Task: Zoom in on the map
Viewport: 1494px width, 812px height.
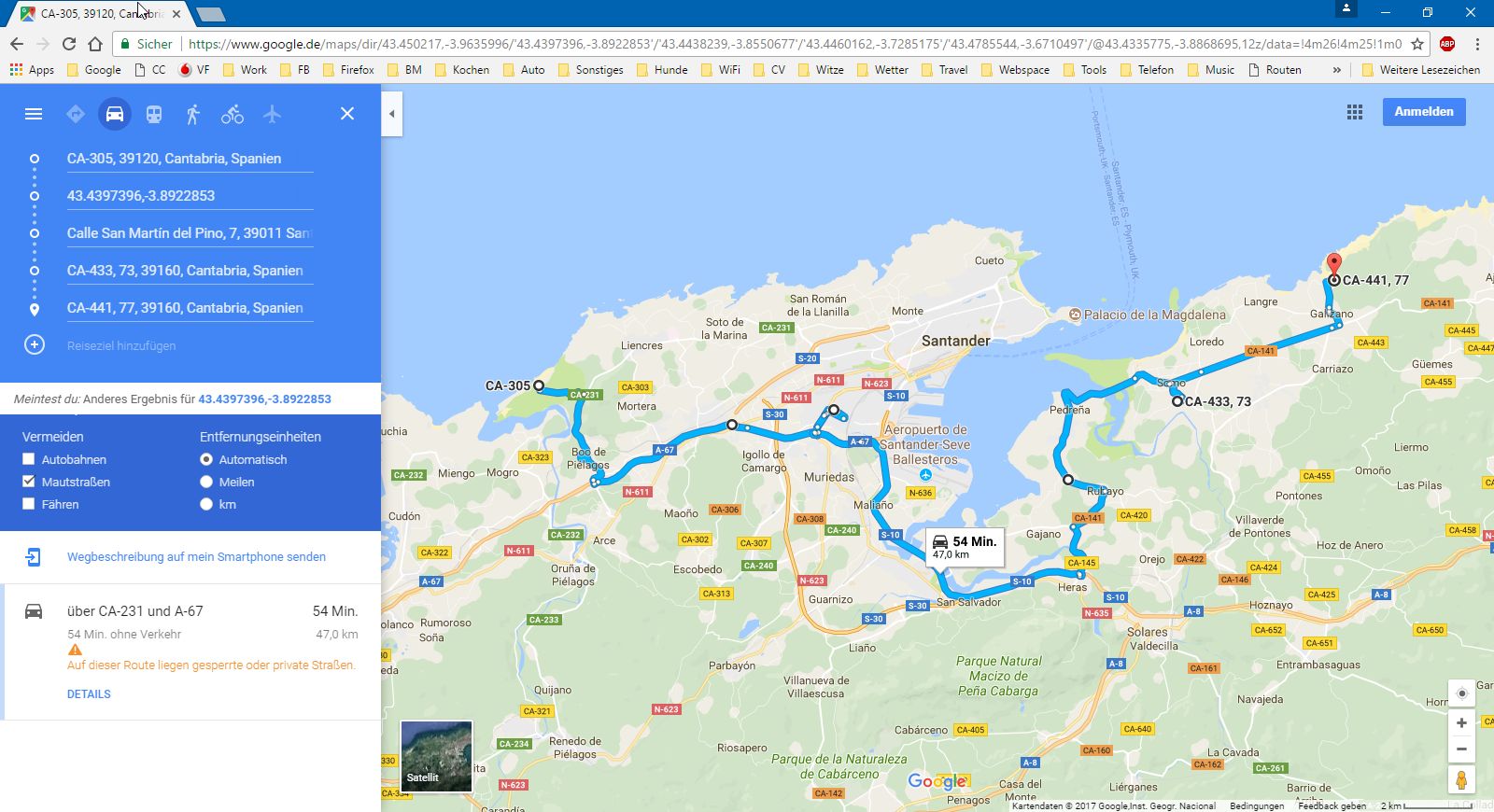Action: pyautogui.click(x=1461, y=723)
